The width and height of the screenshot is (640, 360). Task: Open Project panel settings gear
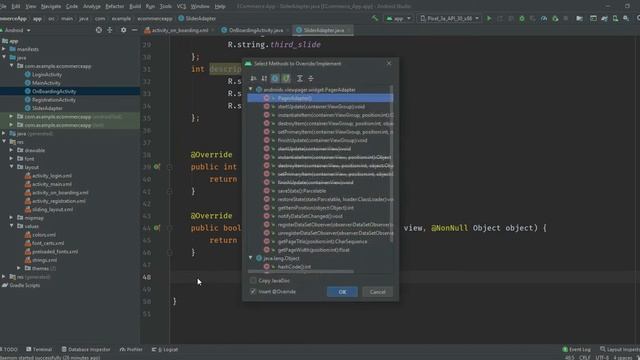click(x=123, y=30)
